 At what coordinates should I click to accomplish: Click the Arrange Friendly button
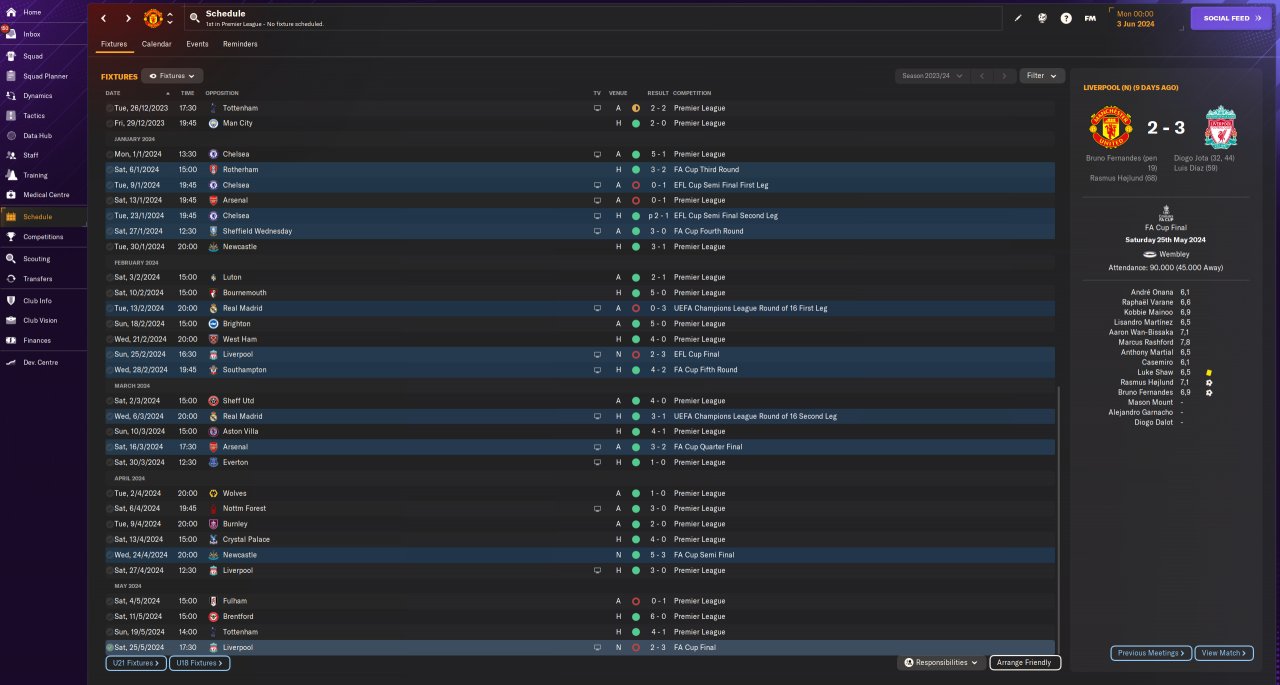click(x=1025, y=662)
